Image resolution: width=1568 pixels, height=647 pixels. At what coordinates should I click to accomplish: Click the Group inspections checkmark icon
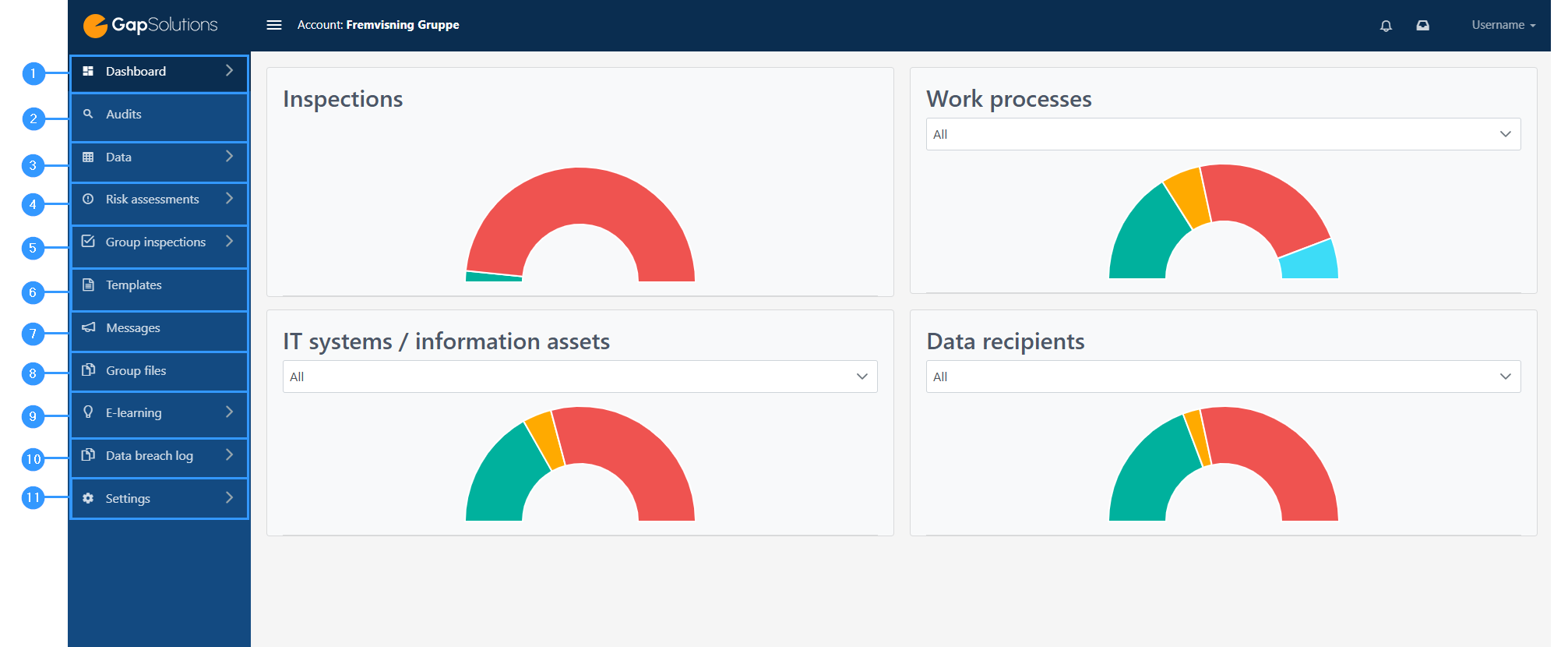click(88, 242)
